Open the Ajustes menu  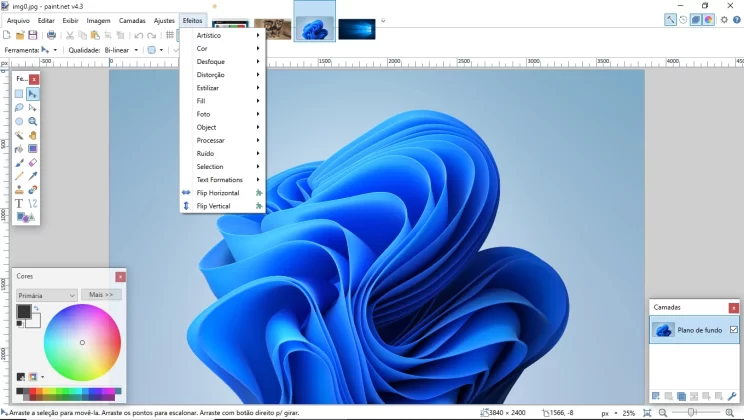pos(164,20)
